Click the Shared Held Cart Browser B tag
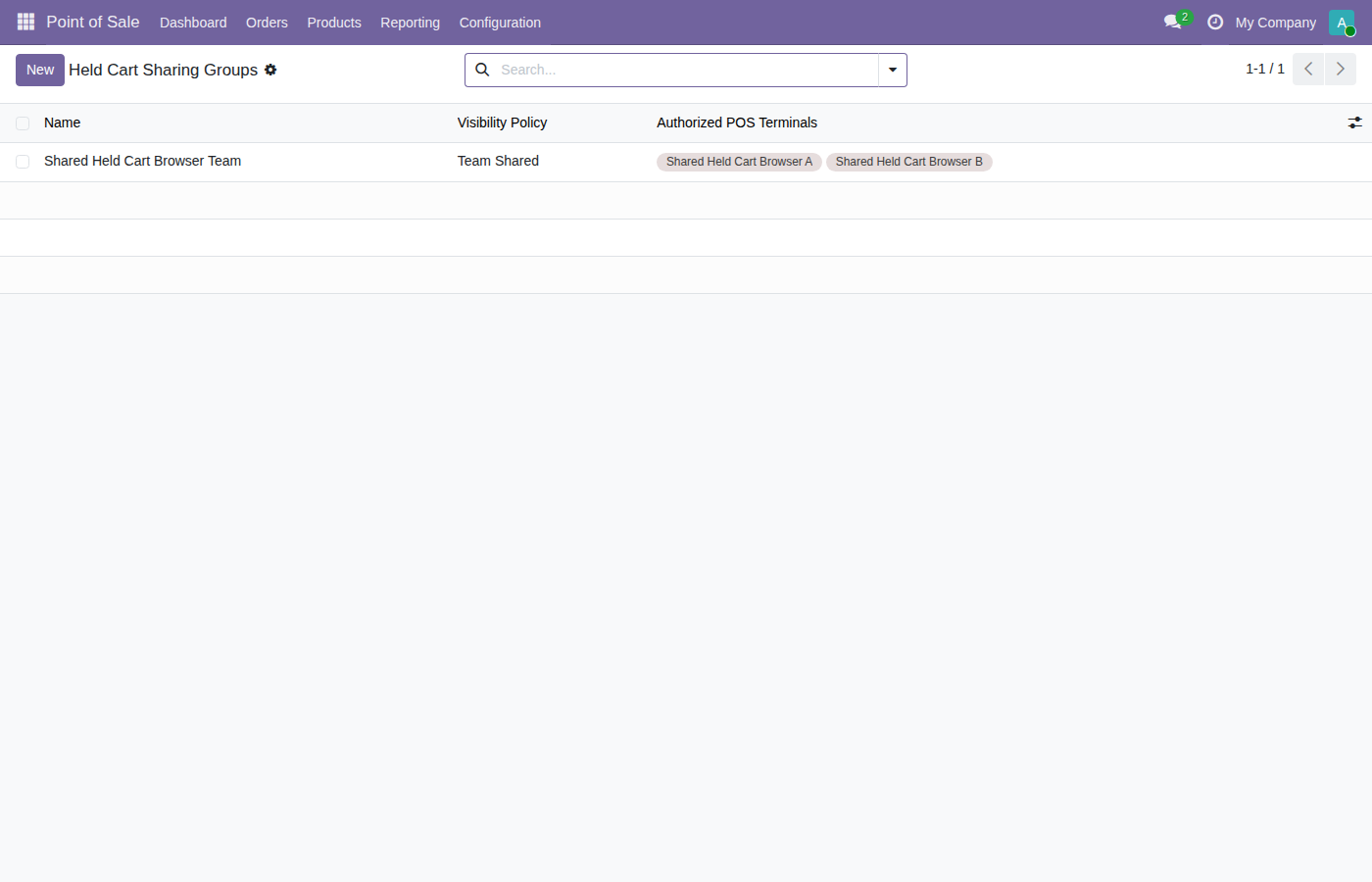The image size is (1372, 882). coord(908,162)
